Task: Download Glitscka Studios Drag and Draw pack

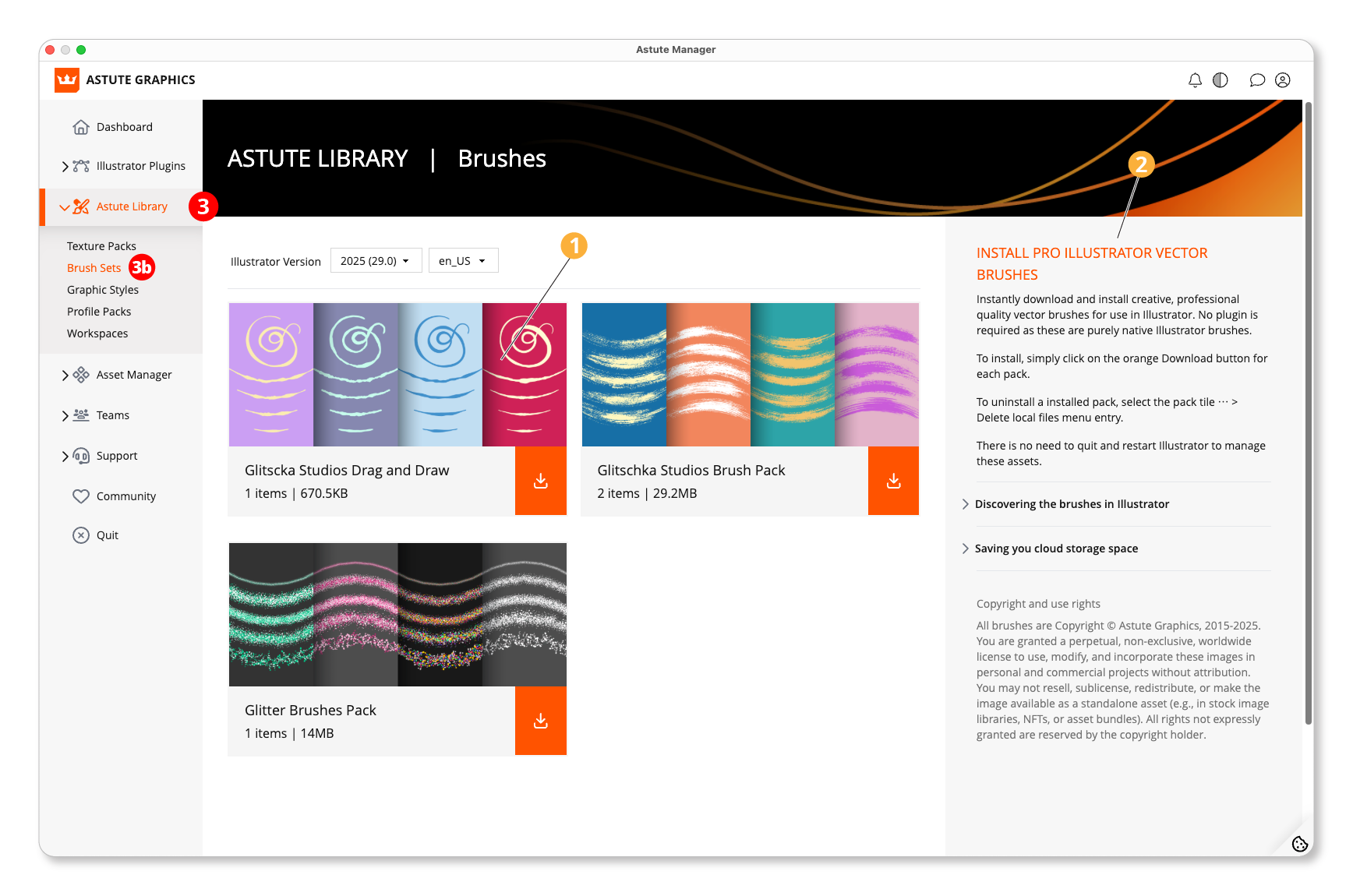Action: point(540,481)
